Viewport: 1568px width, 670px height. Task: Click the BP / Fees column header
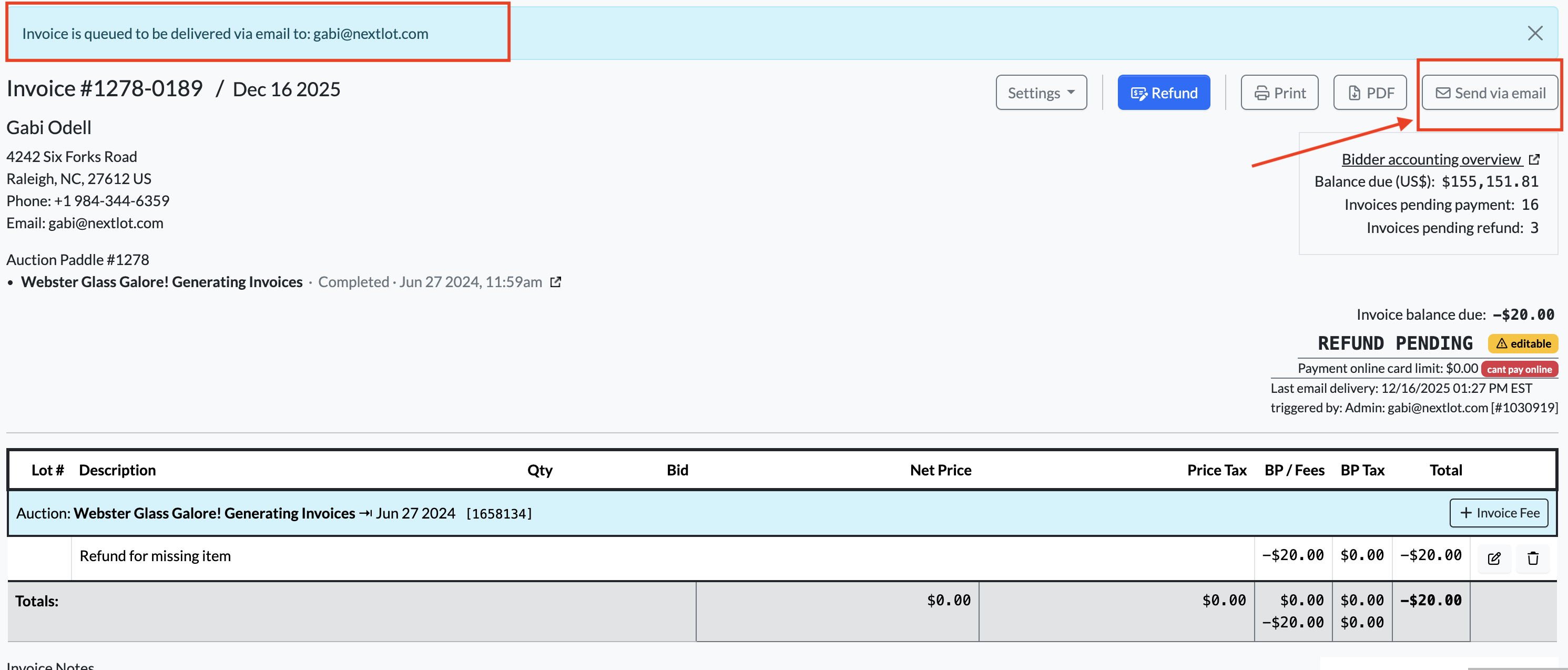pyautogui.click(x=1294, y=470)
